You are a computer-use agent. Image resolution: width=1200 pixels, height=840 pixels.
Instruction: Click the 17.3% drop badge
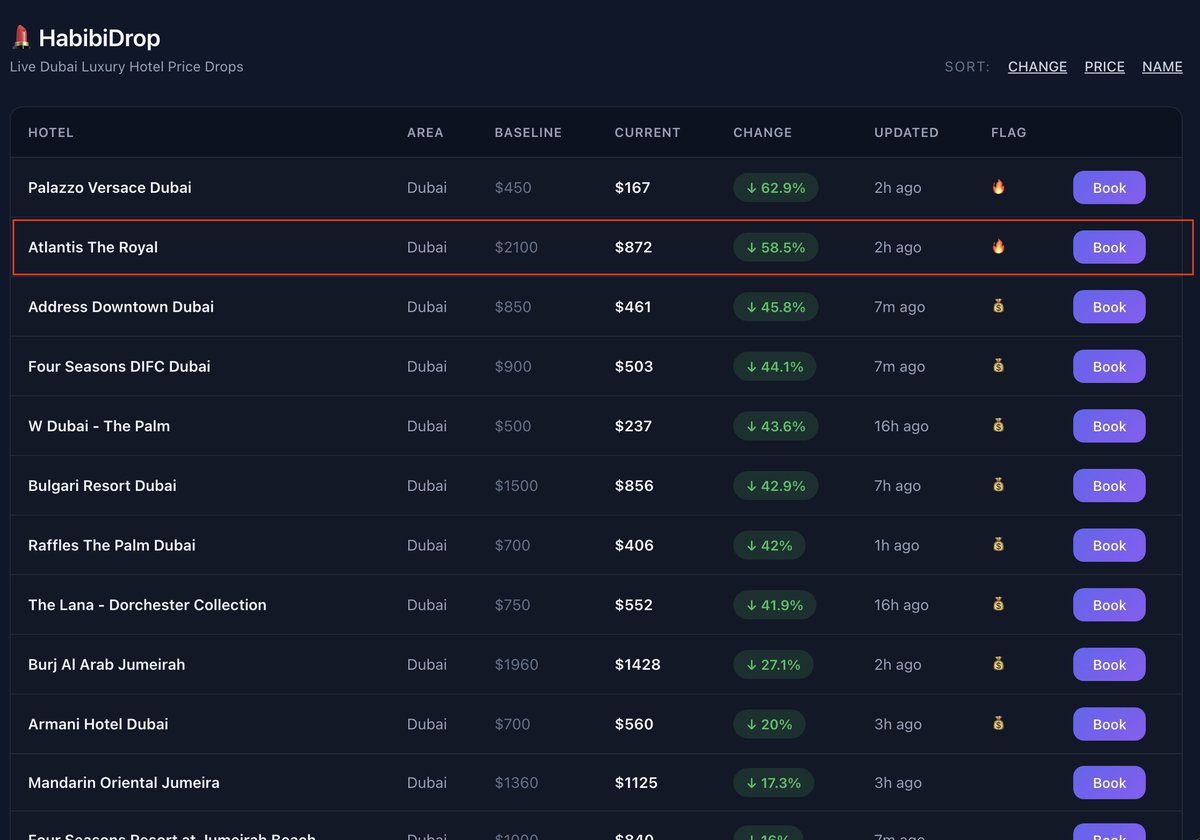point(773,783)
